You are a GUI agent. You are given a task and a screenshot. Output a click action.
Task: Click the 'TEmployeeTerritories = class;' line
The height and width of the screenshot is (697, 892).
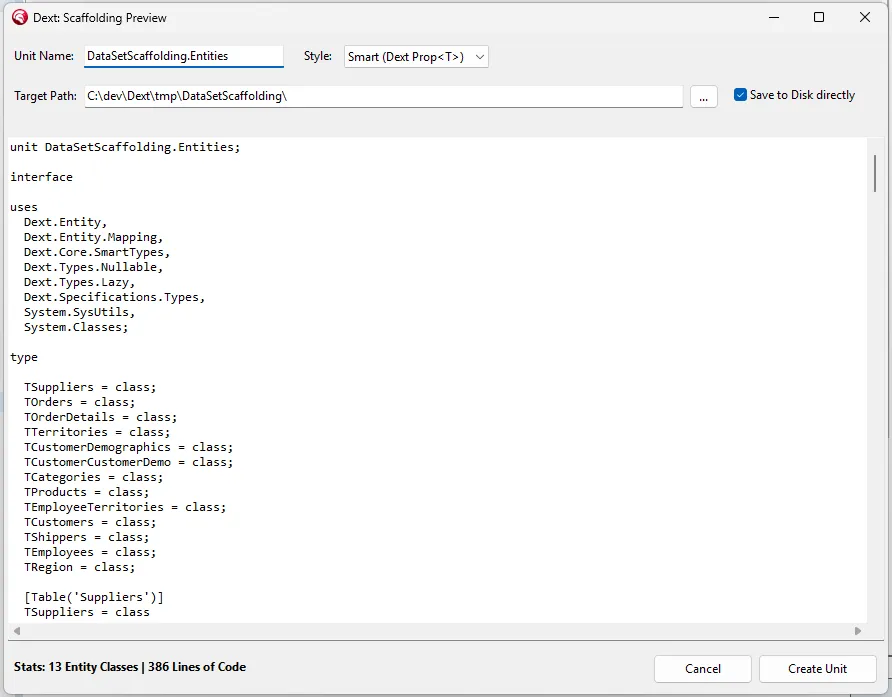125,507
